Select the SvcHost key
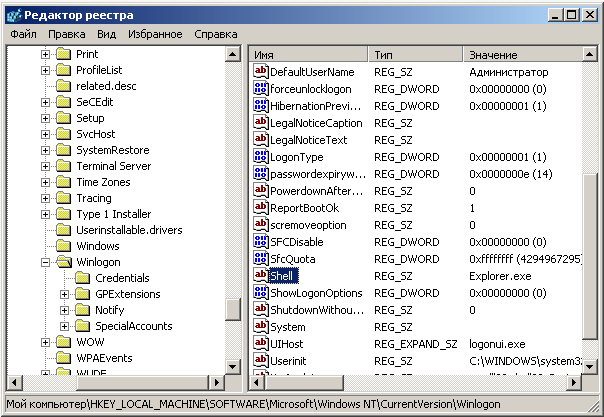 (x=96, y=134)
